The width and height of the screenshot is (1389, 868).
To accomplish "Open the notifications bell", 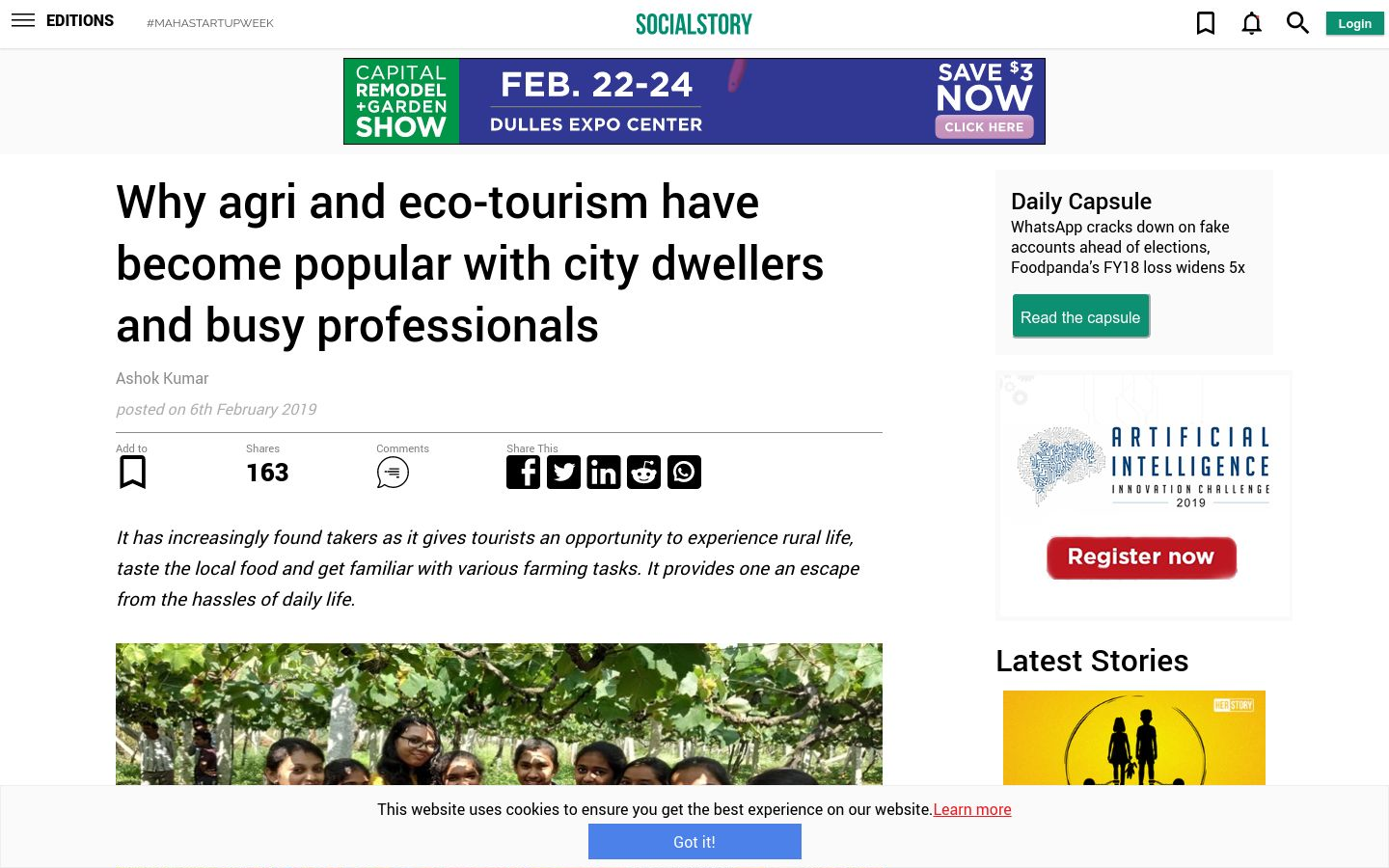I will point(1251,23).
